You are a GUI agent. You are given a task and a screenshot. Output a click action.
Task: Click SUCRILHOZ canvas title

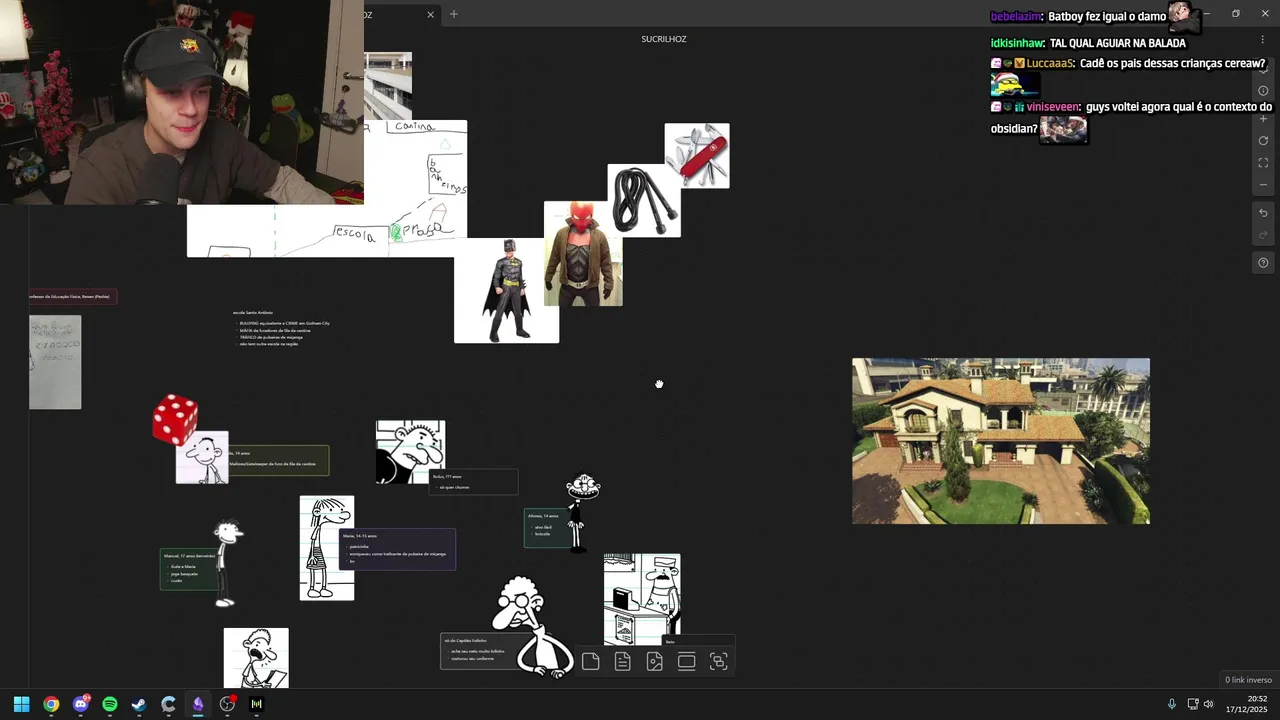tap(664, 39)
